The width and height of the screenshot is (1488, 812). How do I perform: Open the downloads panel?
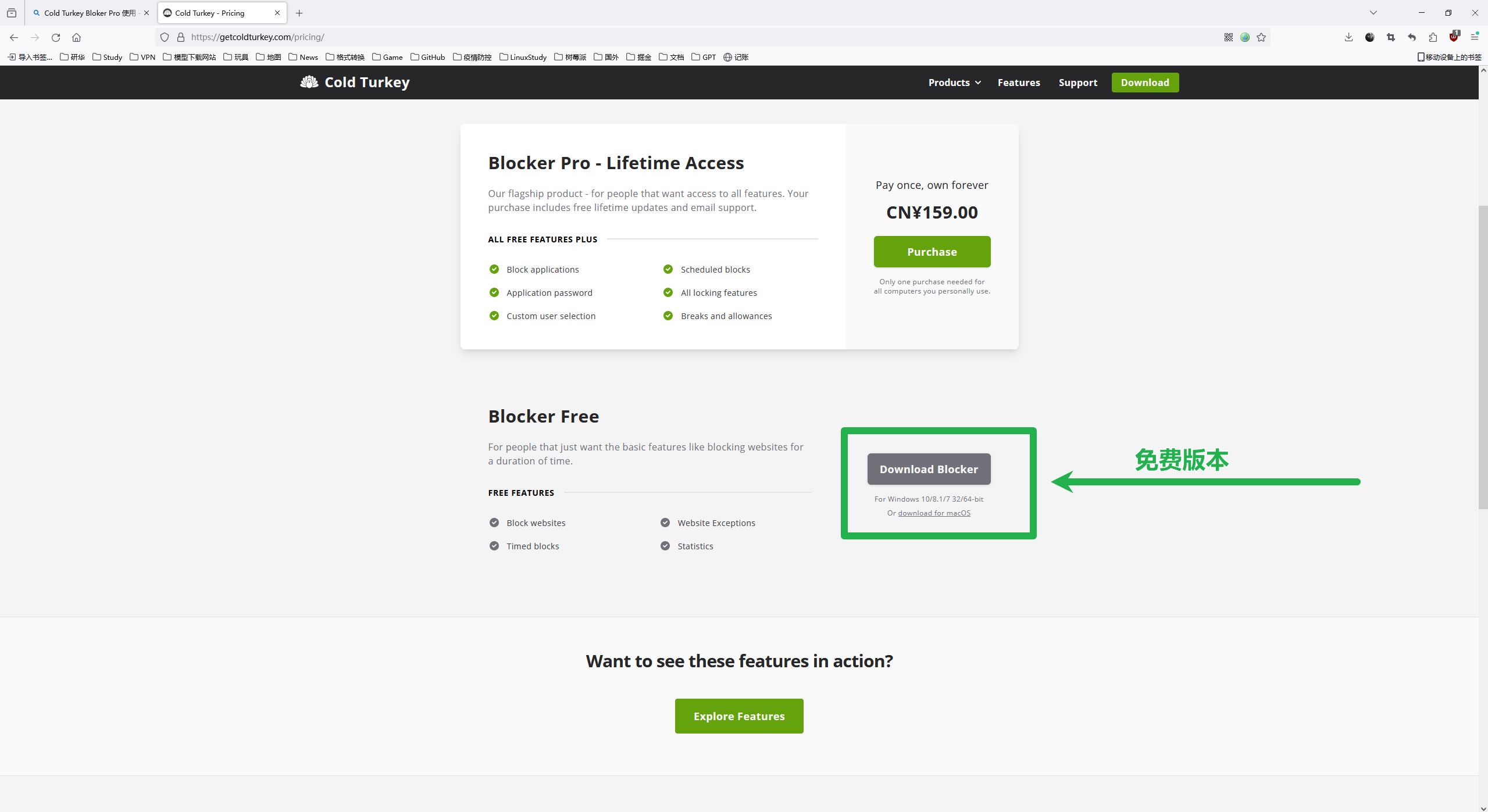1348,37
